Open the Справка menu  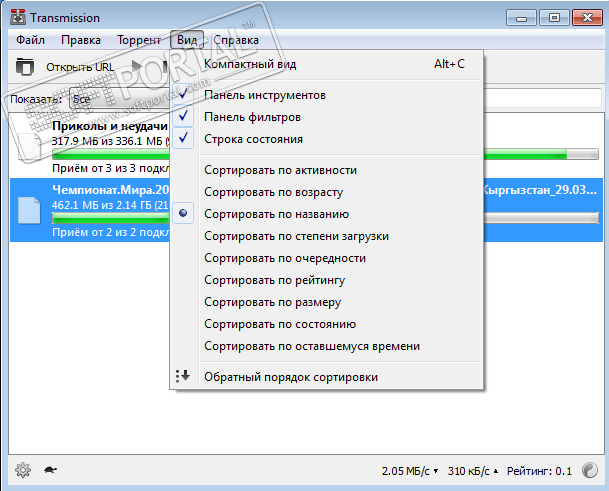pyautogui.click(x=236, y=40)
